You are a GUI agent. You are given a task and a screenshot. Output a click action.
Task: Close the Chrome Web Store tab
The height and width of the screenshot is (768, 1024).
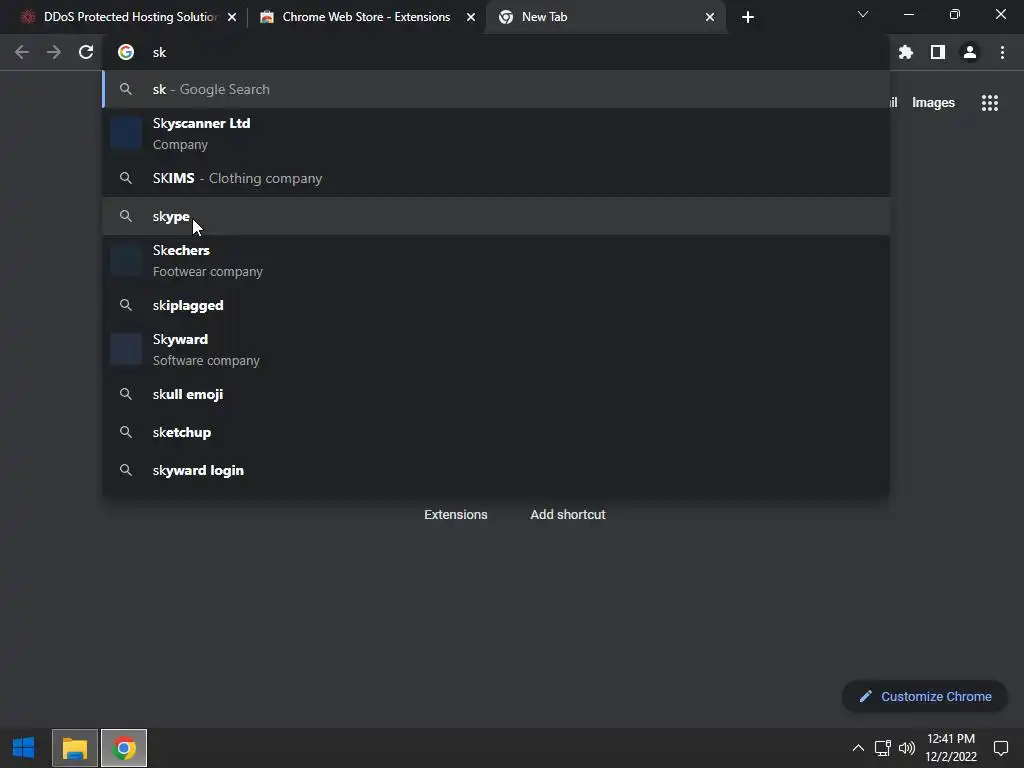click(471, 17)
